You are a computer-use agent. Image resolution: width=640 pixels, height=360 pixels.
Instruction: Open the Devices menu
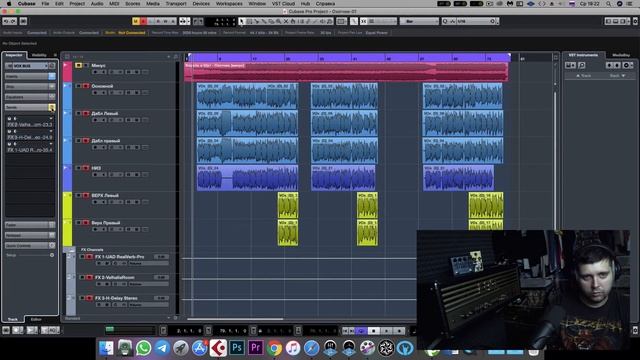[201, 3]
